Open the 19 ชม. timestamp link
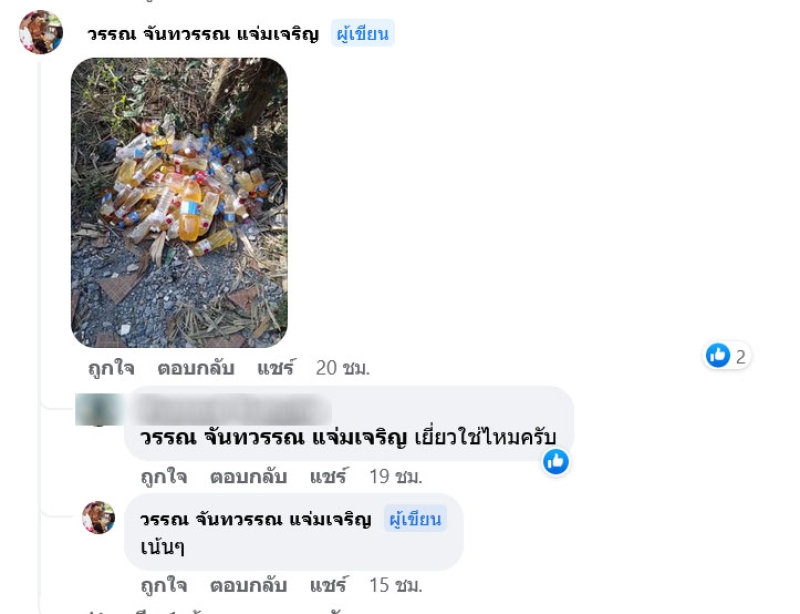The width and height of the screenshot is (800, 614). (395, 477)
